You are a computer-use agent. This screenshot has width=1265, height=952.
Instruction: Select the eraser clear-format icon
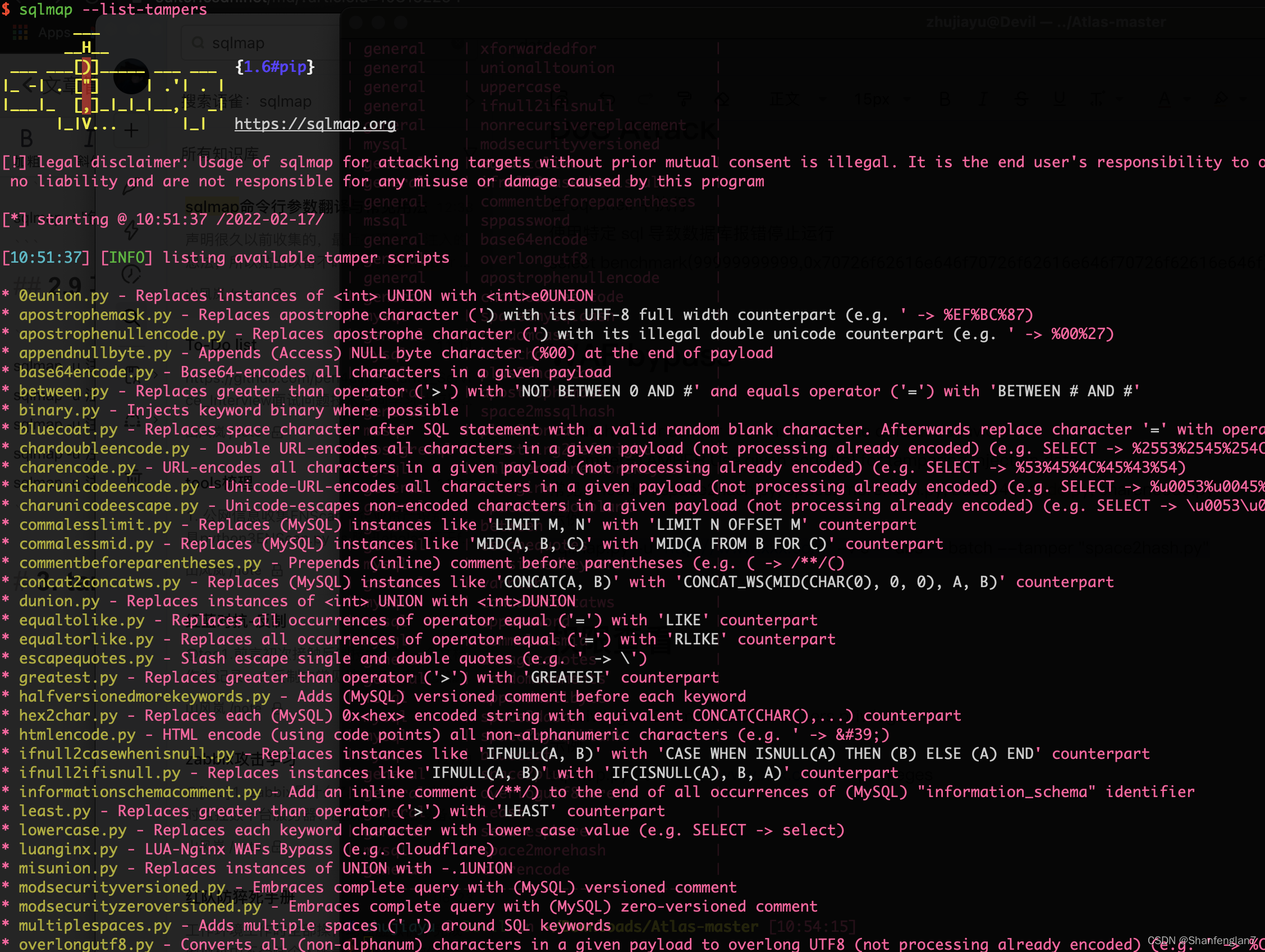pyautogui.click(x=723, y=99)
